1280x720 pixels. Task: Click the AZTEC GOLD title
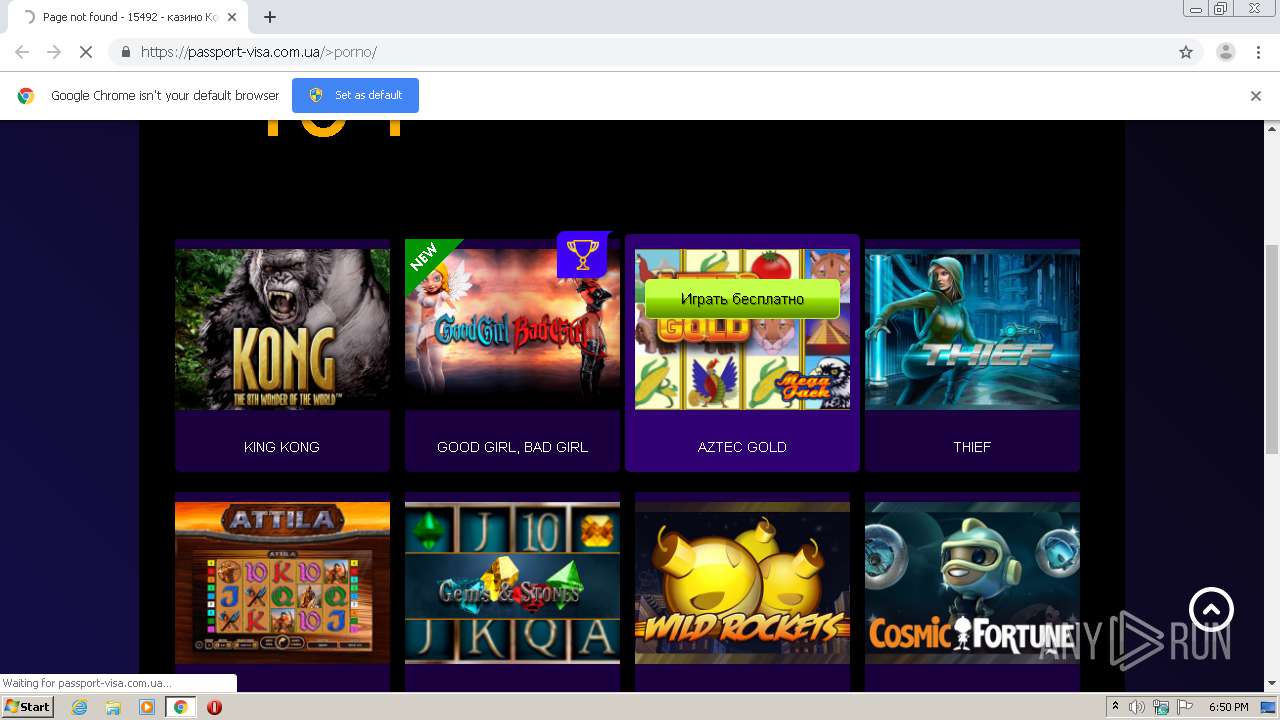click(742, 447)
